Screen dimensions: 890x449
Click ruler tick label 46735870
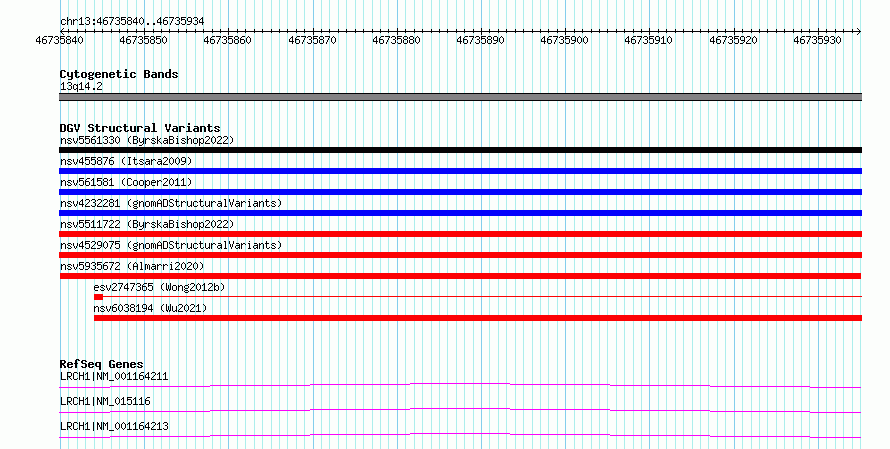click(312, 40)
